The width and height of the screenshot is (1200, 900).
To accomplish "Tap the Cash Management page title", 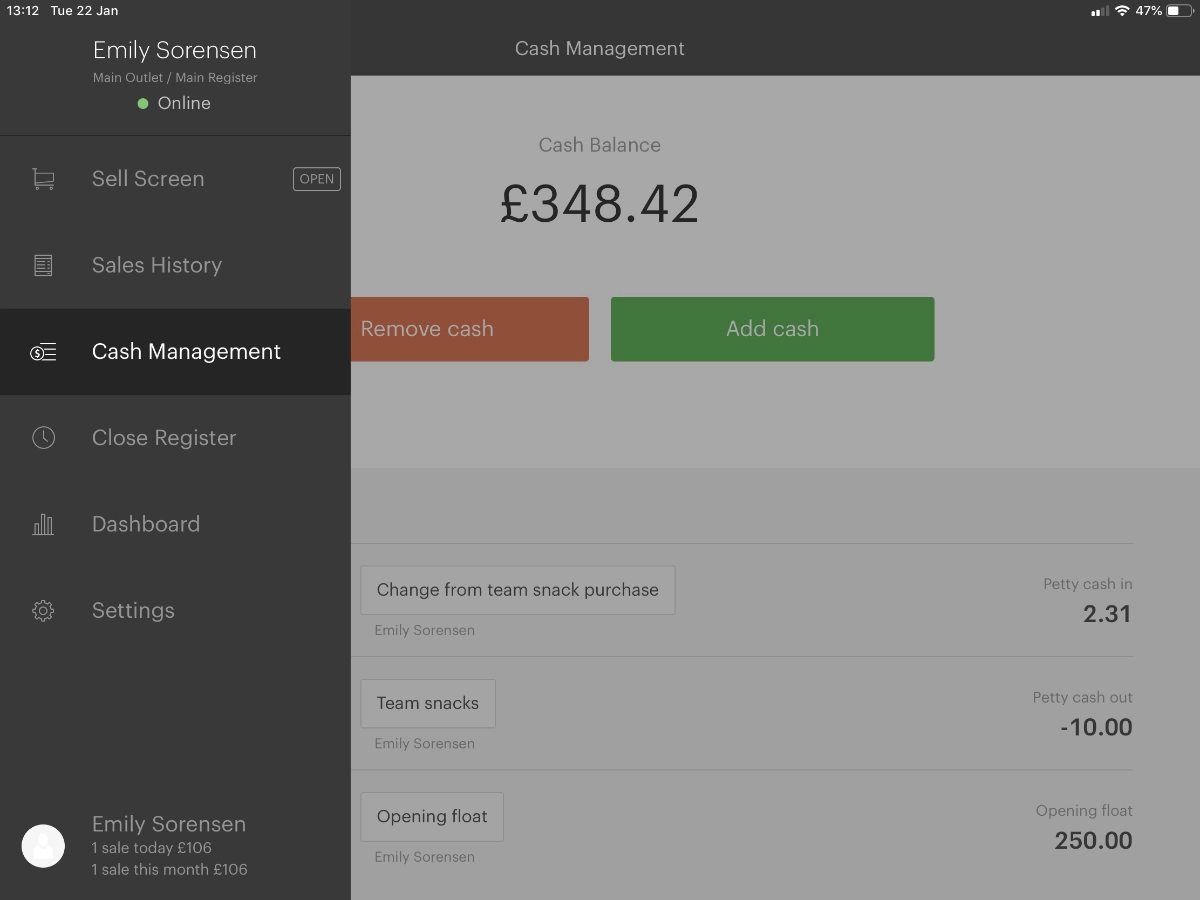I will pyautogui.click(x=600, y=48).
